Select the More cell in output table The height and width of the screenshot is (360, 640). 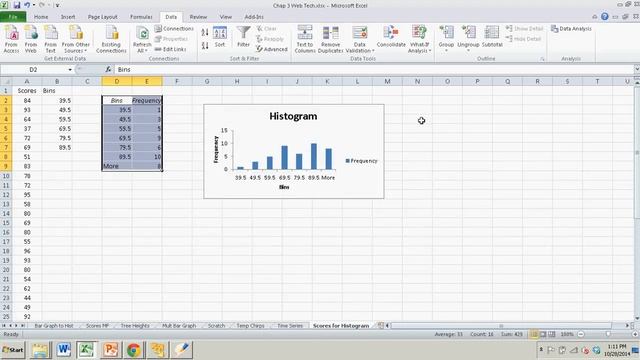tap(117, 166)
